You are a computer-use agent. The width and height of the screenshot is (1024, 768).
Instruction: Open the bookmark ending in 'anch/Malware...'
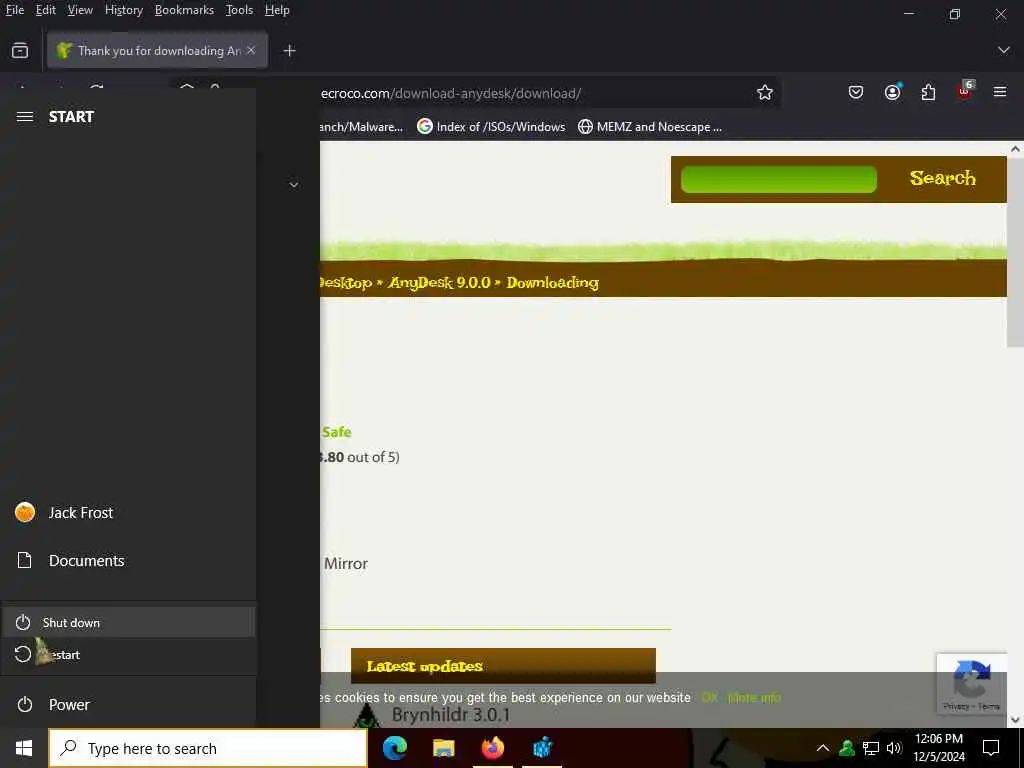click(361, 127)
